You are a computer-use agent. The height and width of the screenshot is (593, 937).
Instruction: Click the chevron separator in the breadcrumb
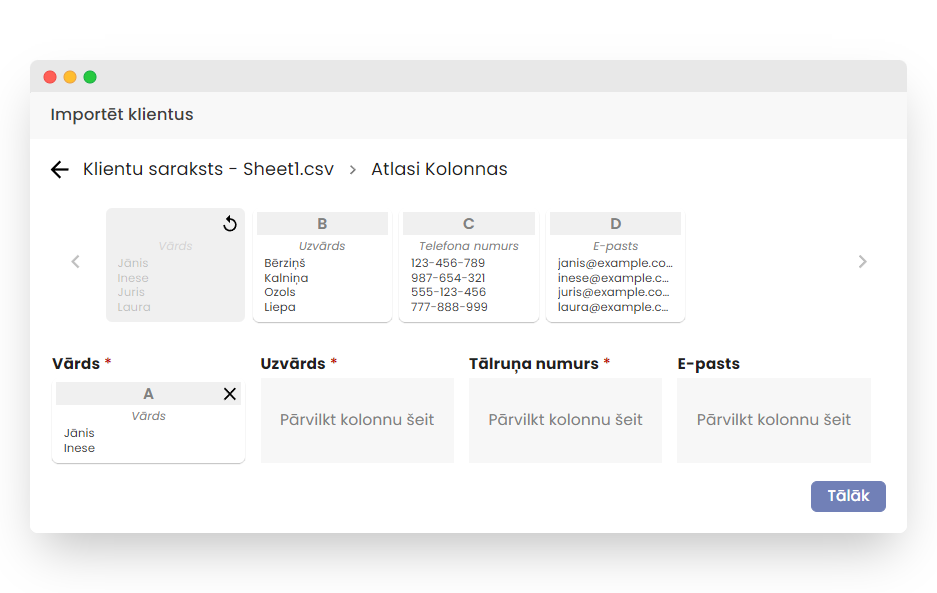click(351, 170)
